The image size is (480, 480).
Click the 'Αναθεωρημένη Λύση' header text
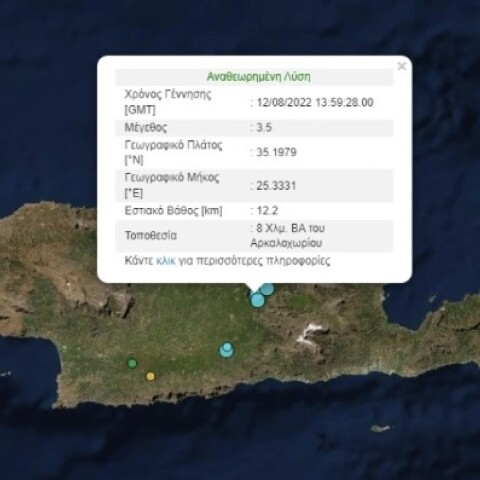click(258, 77)
